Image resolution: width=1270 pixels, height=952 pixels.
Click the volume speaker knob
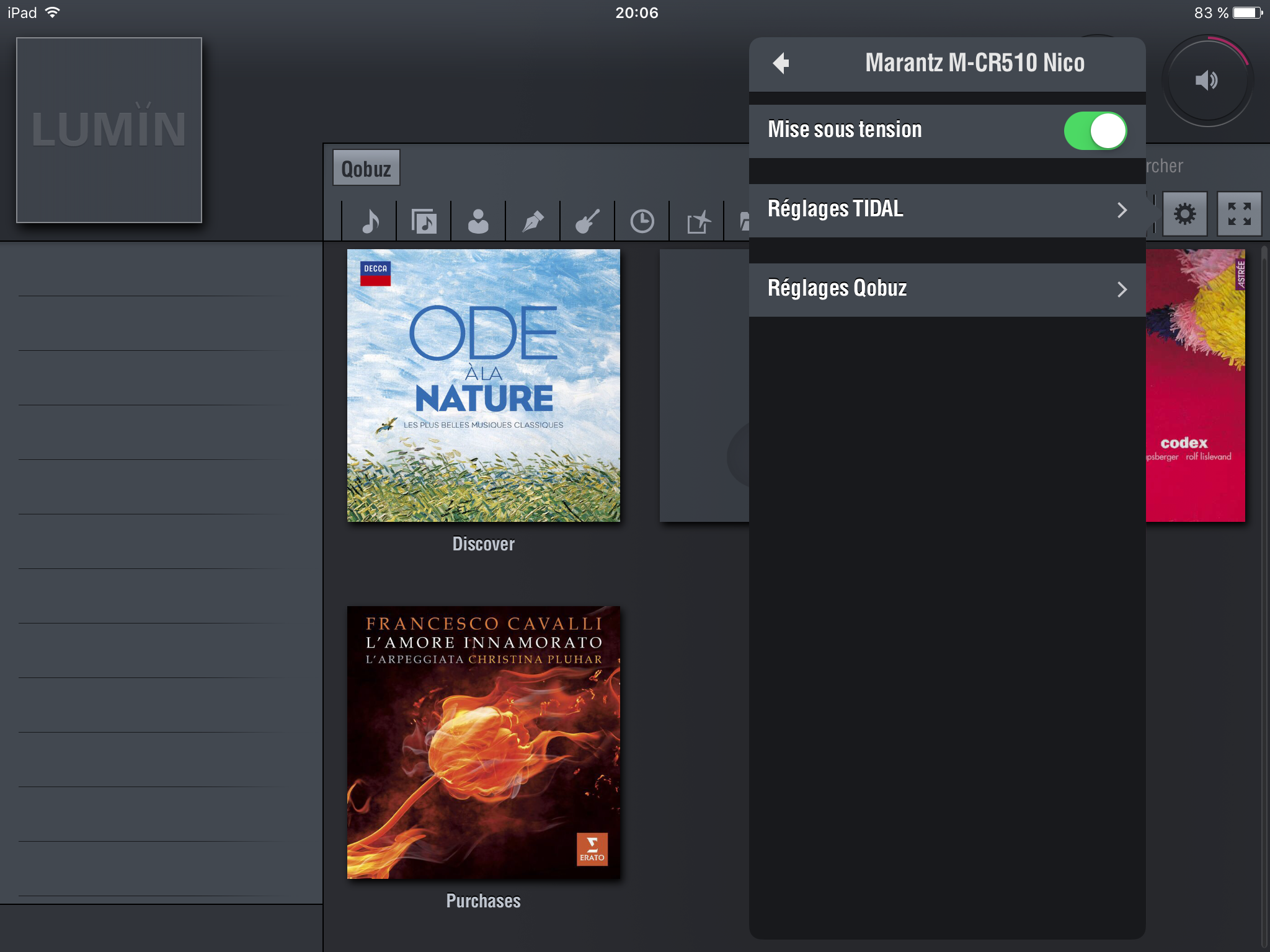click(1207, 81)
